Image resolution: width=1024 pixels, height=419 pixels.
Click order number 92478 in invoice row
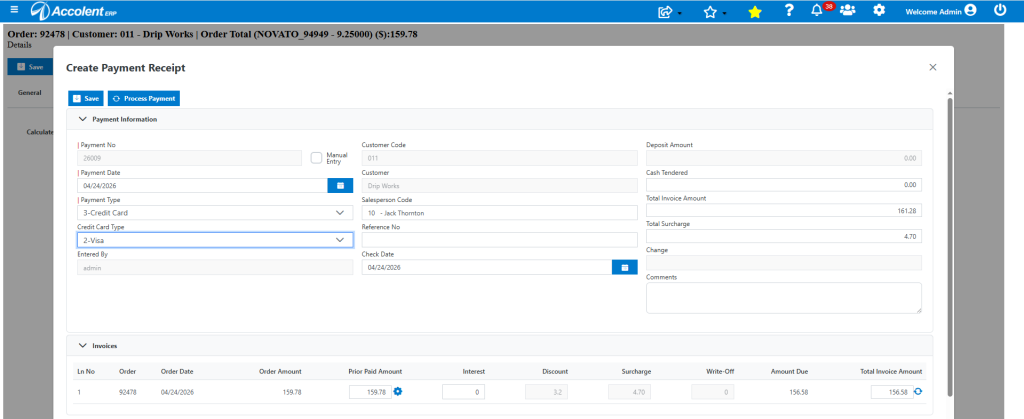coord(129,392)
